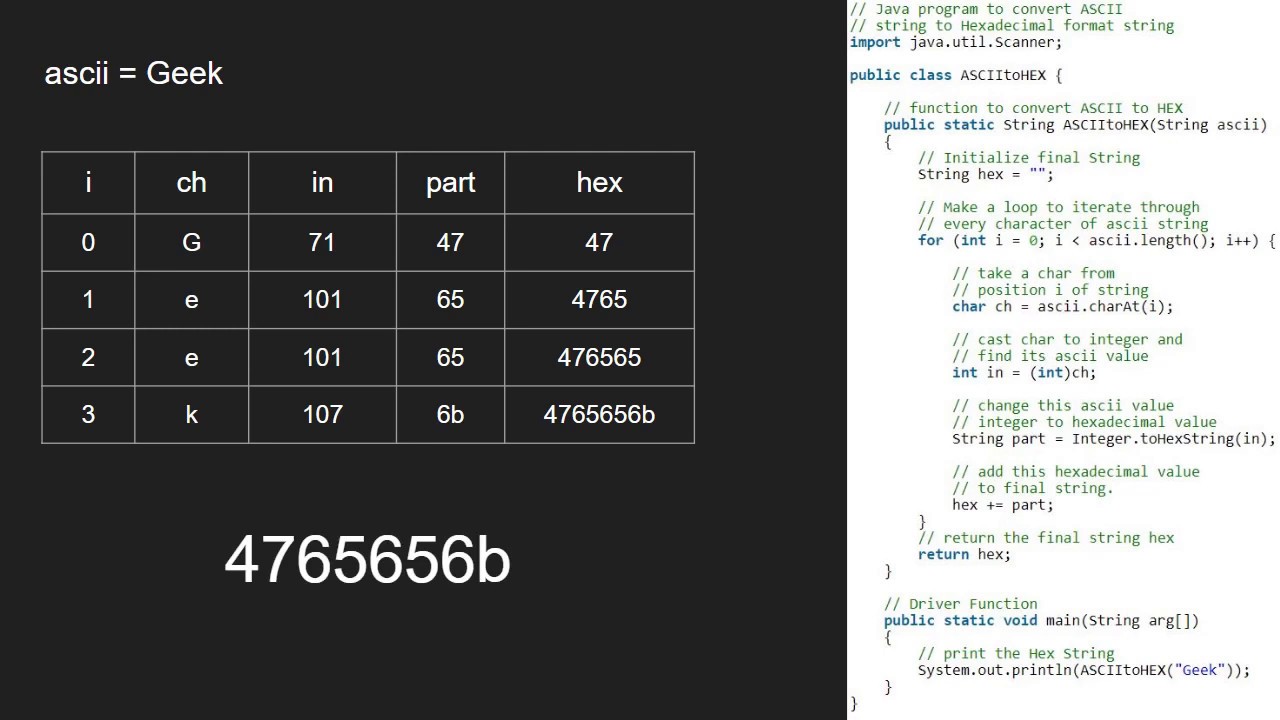Image resolution: width=1280 pixels, height=720 pixels.
Task: Click the "// cast char to integer and" comment
Action: (1067, 339)
